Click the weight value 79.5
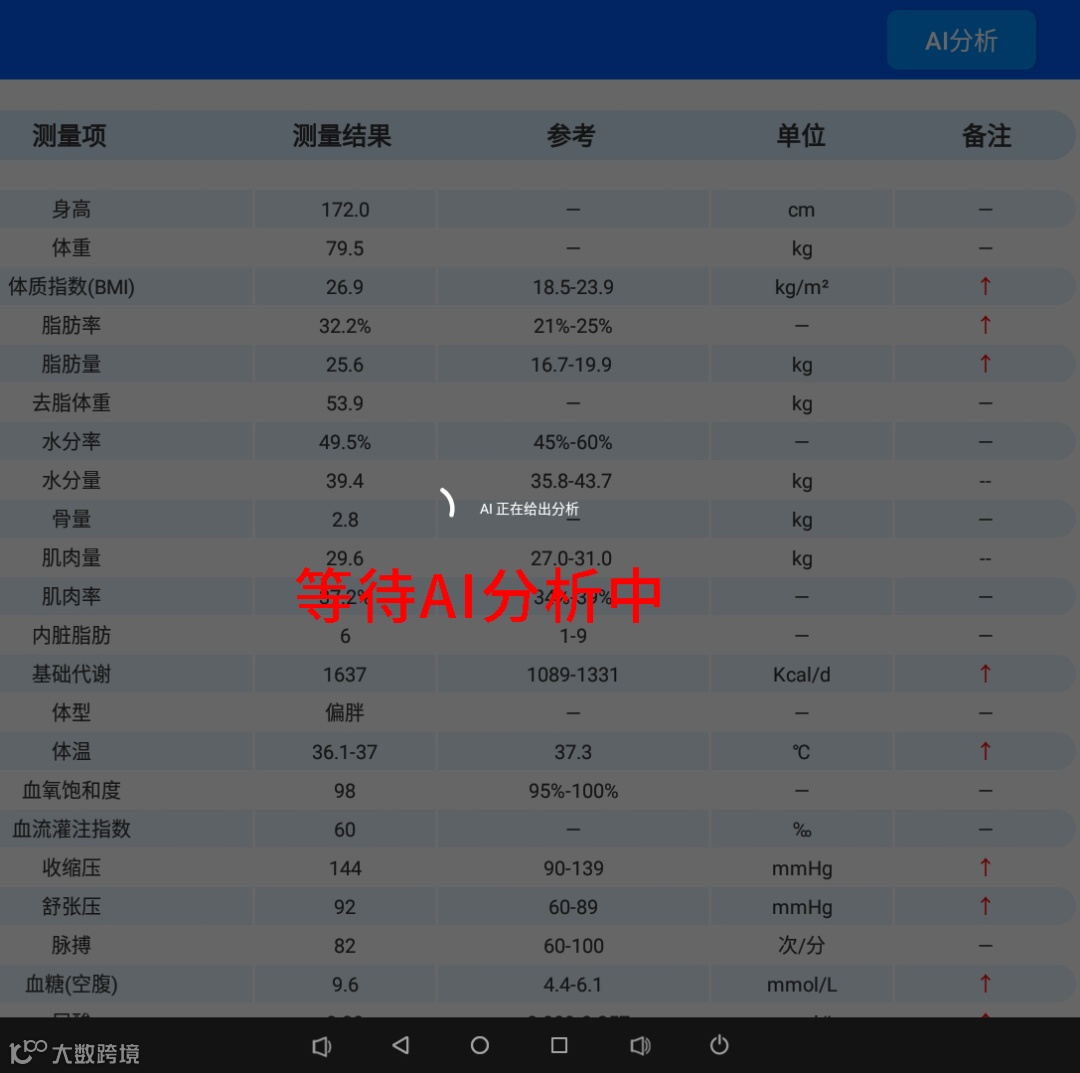Image resolution: width=1080 pixels, height=1073 pixels. point(345,248)
